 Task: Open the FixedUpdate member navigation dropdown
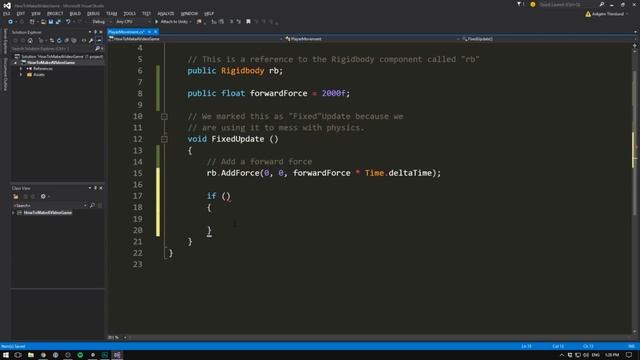pyautogui.click(x=548, y=39)
